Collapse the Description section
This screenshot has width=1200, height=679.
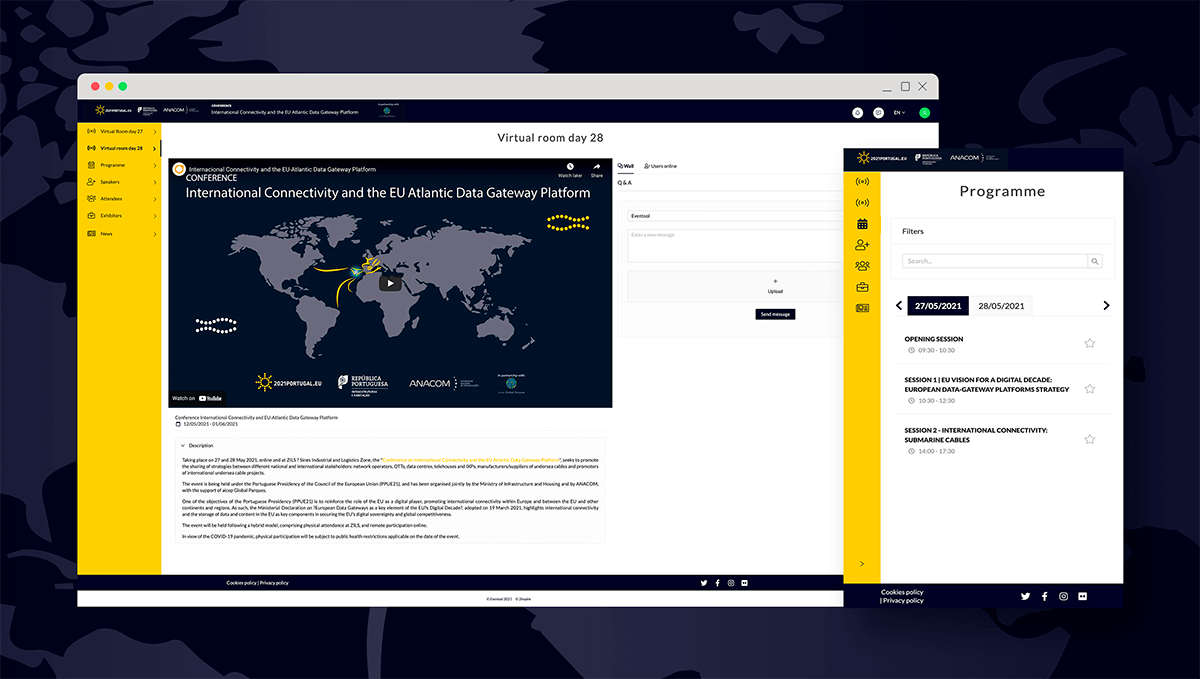(196, 445)
